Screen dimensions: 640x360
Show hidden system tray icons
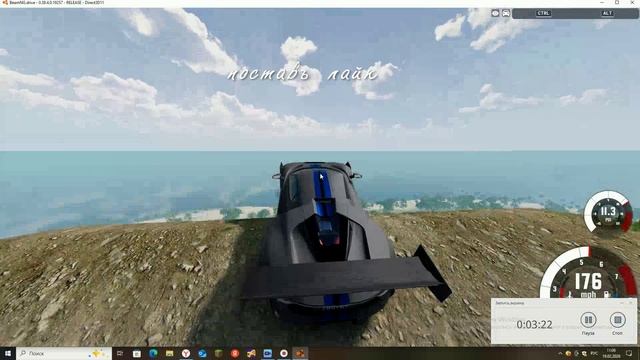point(560,353)
